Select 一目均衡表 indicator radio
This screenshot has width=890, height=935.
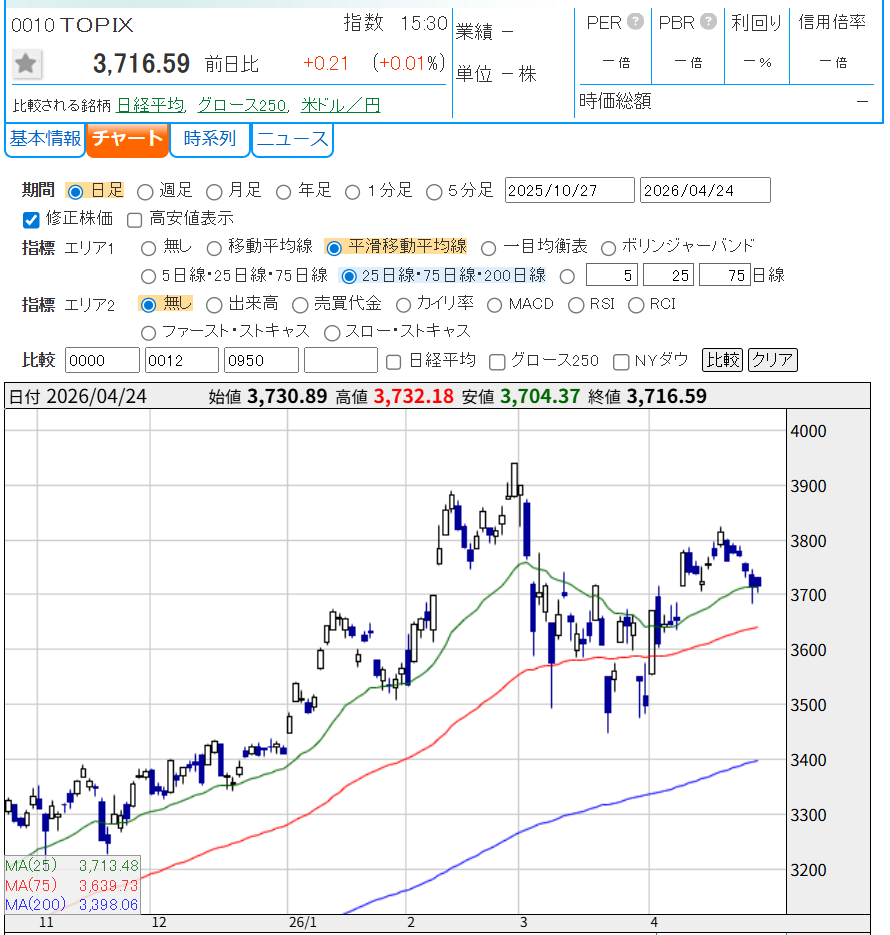click(488, 248)
